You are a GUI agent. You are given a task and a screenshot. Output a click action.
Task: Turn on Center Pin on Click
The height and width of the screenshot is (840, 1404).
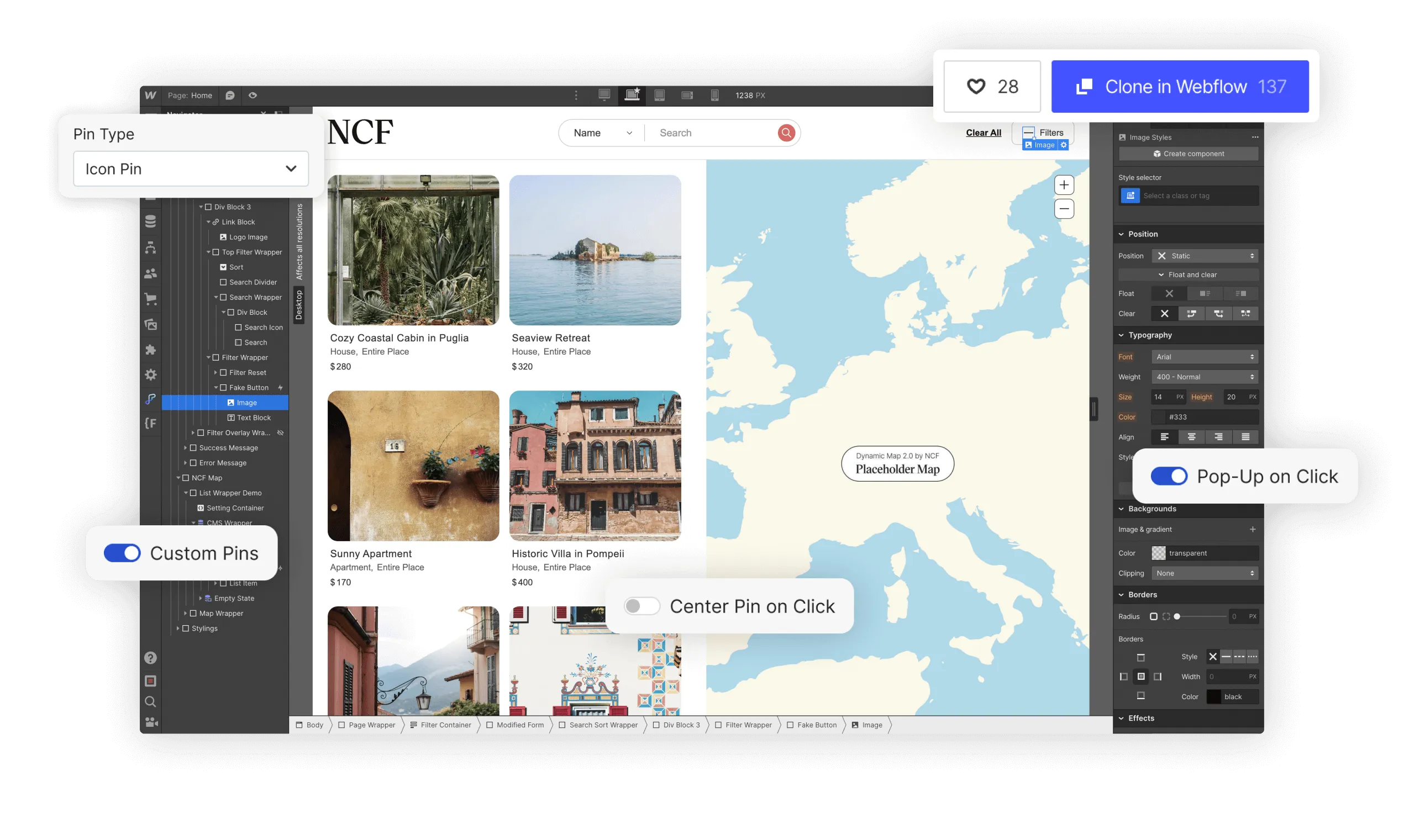[x=641, y=606]
